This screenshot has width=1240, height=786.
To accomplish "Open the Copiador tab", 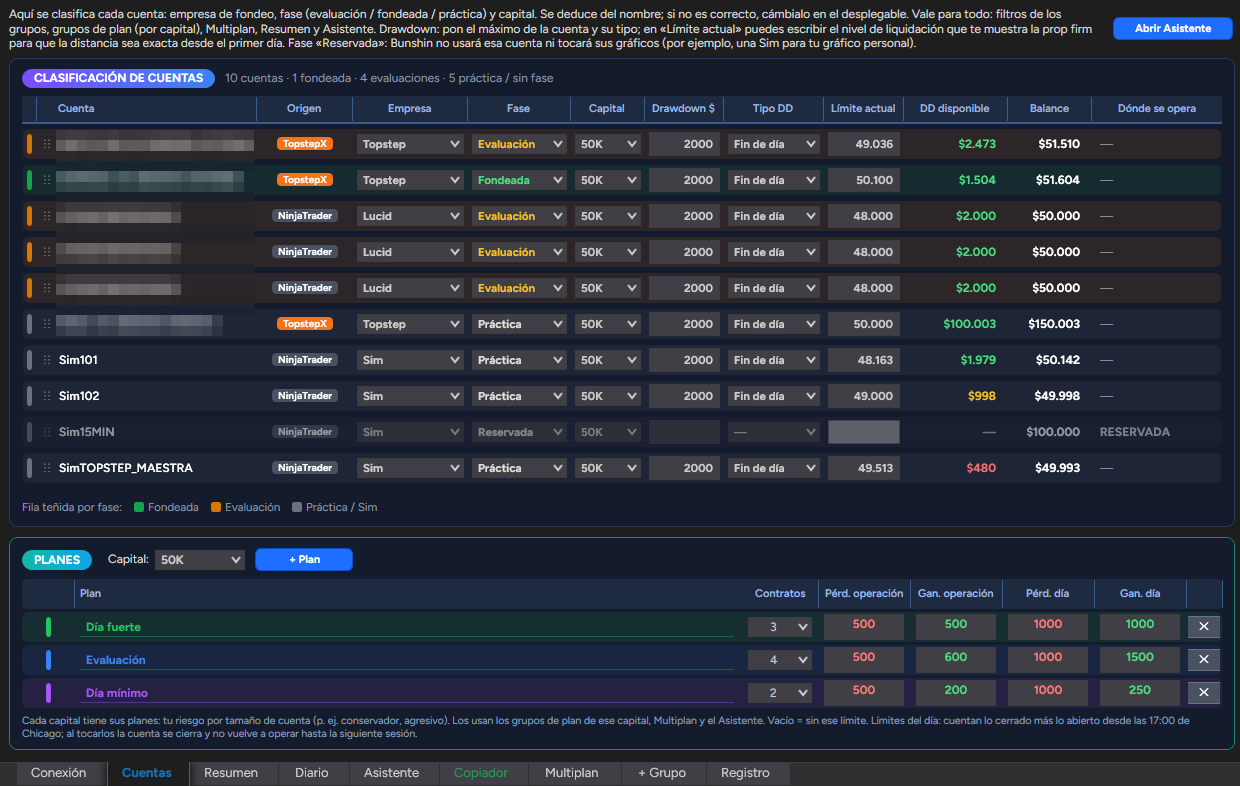I will click(481, 773).
